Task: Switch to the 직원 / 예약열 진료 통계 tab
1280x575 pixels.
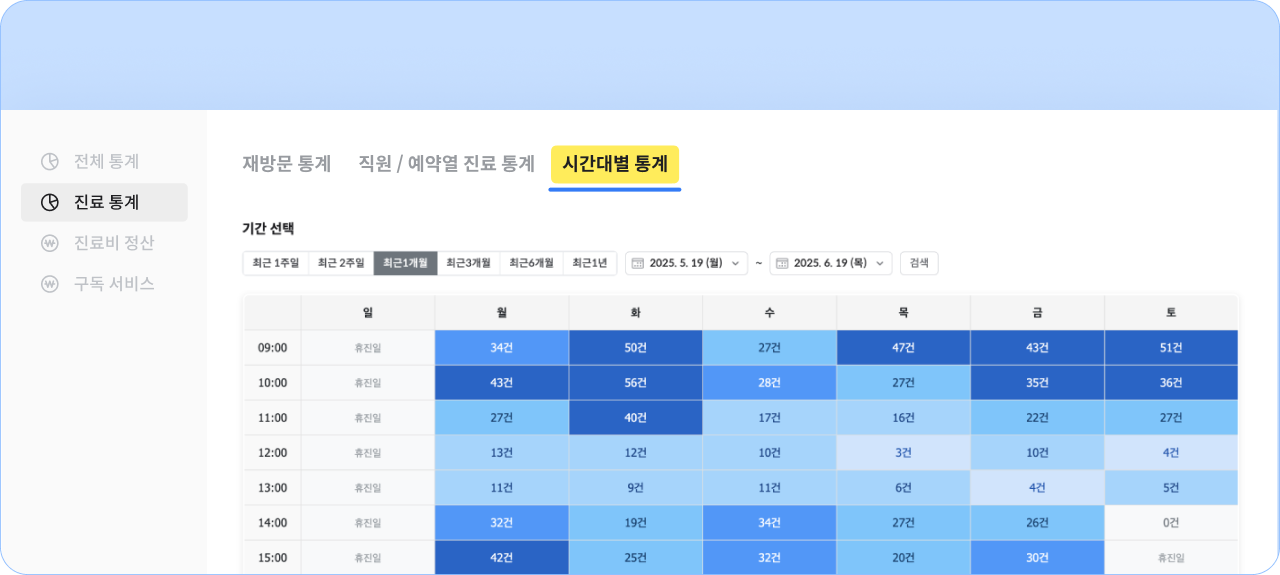Action: pos(447,164)
